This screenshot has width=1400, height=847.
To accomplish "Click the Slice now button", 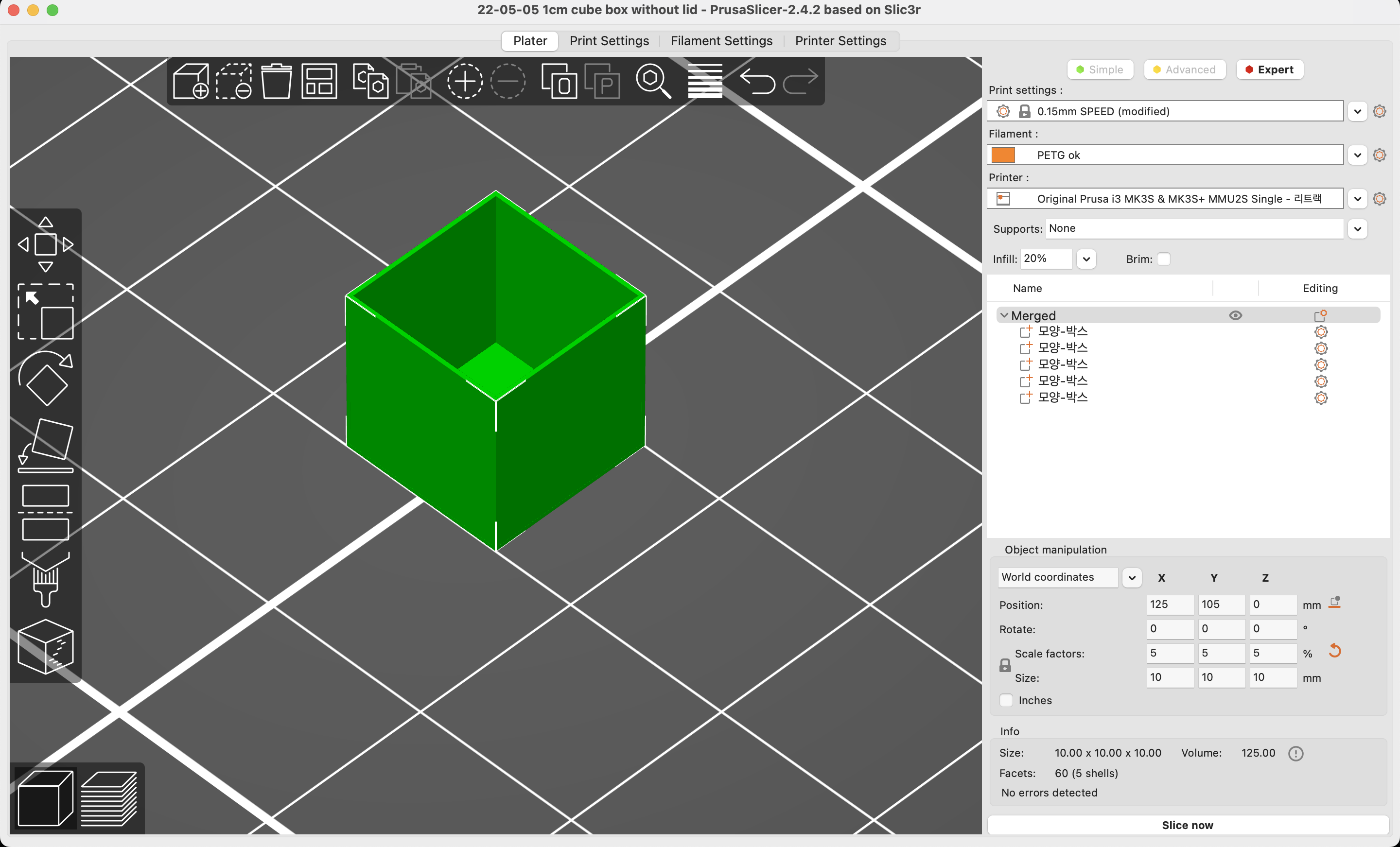I will (1188, 825).
